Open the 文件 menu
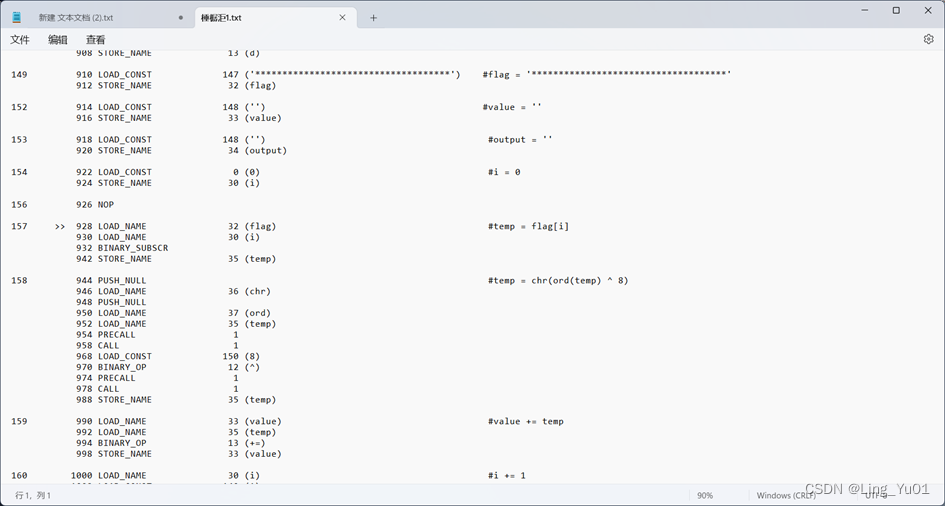Image resolution: width=945 pixels, height=506 pixels. click(20, 40)
